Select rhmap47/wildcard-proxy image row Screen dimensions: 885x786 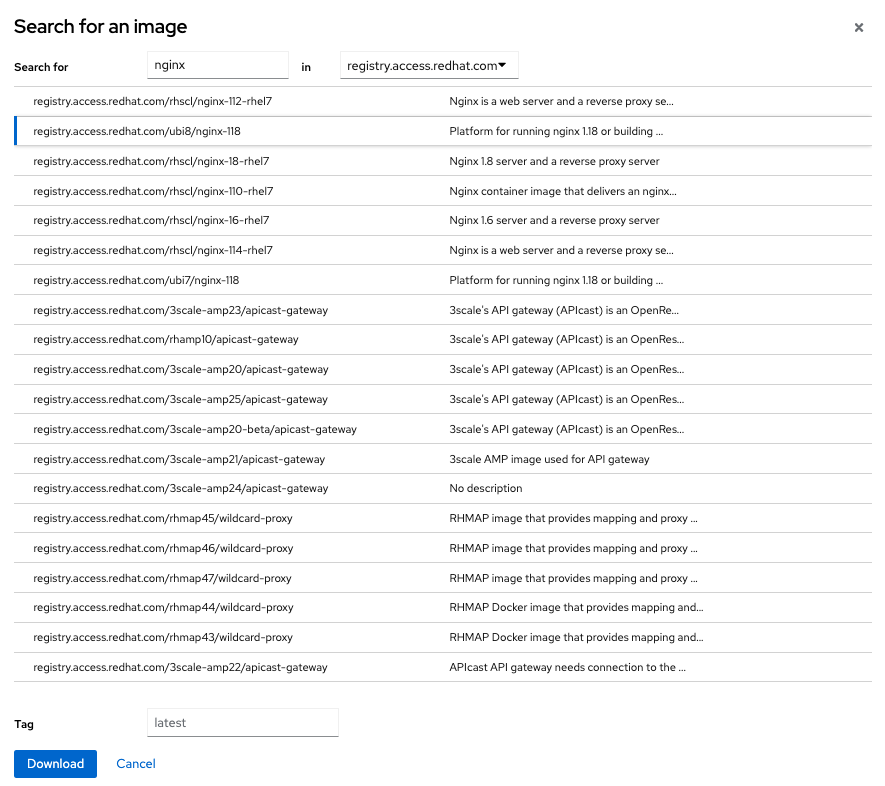click(x=442, y=578)
